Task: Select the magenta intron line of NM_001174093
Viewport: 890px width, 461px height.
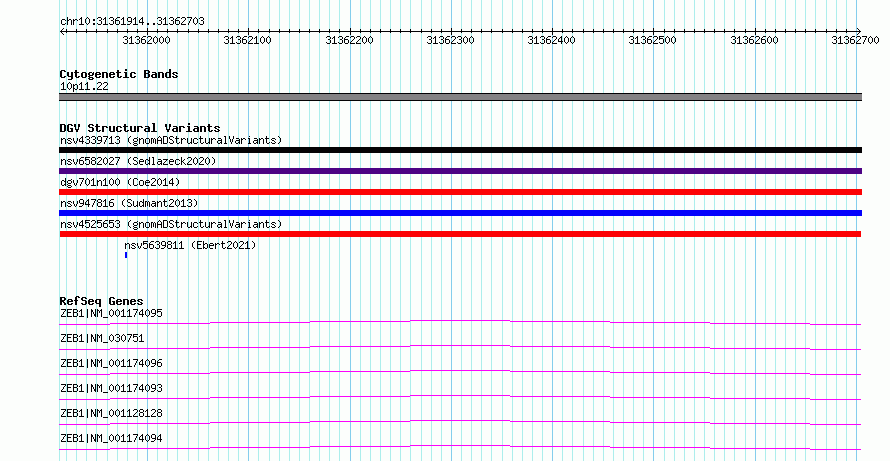Action: [x=460, y=396]
